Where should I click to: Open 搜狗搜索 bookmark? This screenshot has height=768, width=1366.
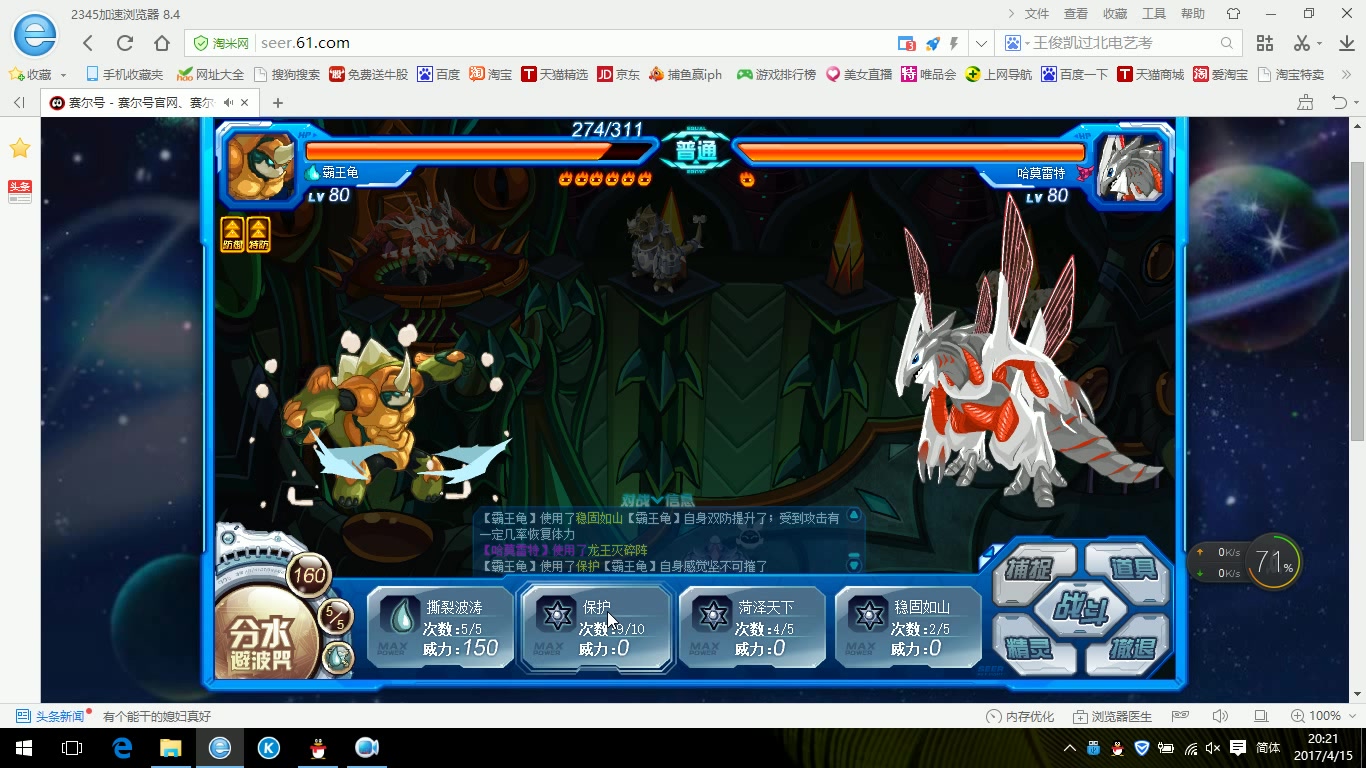tap(287, 75)
